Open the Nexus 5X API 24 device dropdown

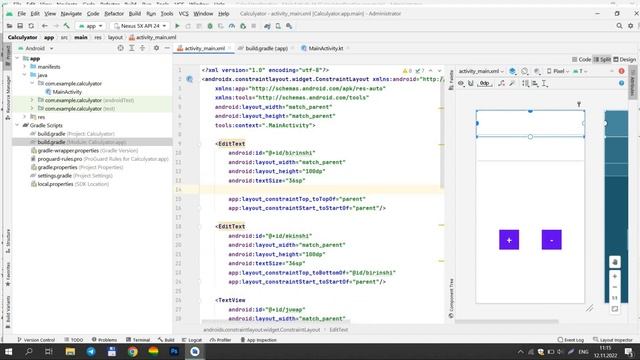point(140,26)
